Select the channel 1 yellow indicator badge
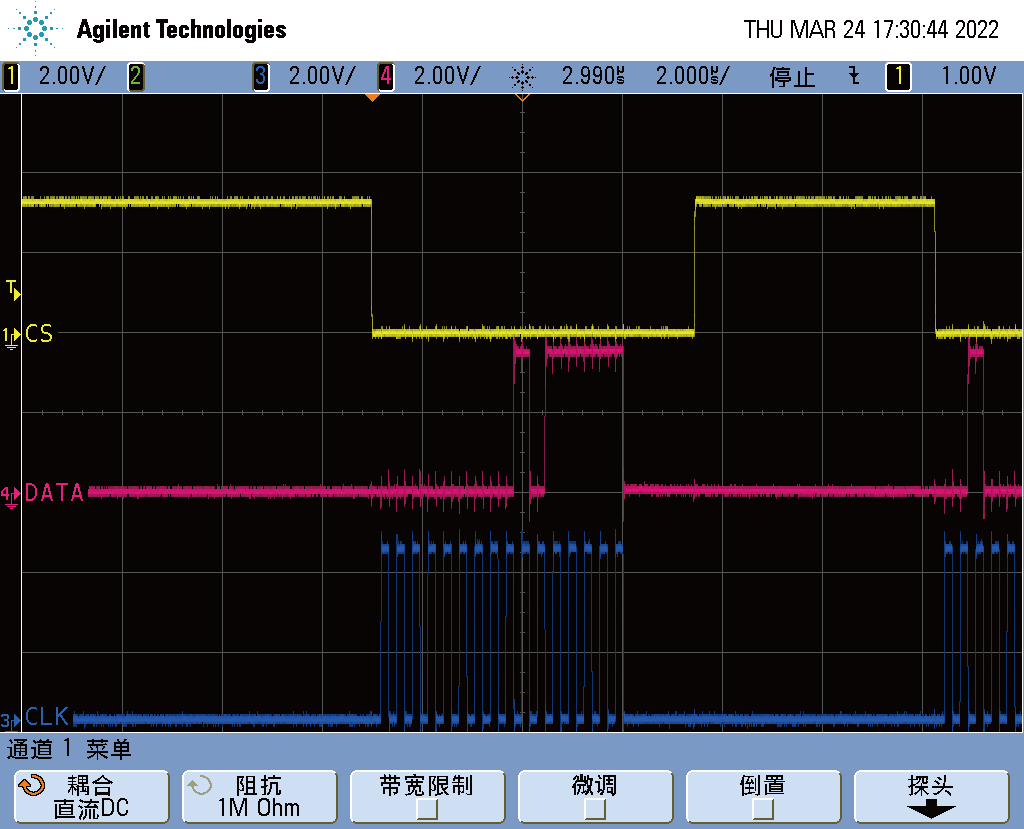 pyautogui.click(x=11, y=76)
